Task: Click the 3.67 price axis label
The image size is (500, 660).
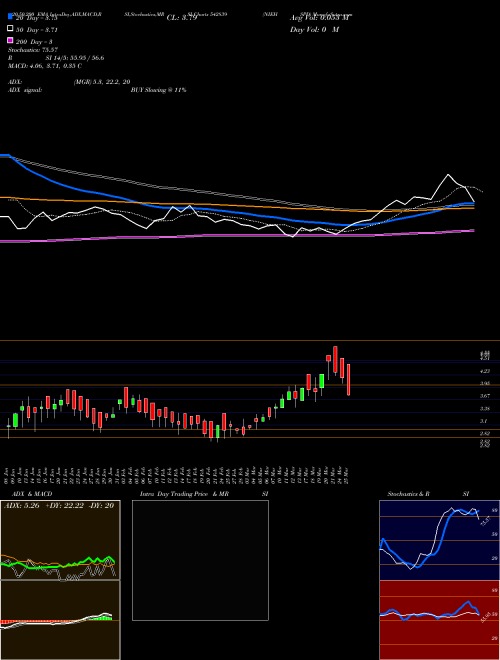Action: click(x=484, y=396)
